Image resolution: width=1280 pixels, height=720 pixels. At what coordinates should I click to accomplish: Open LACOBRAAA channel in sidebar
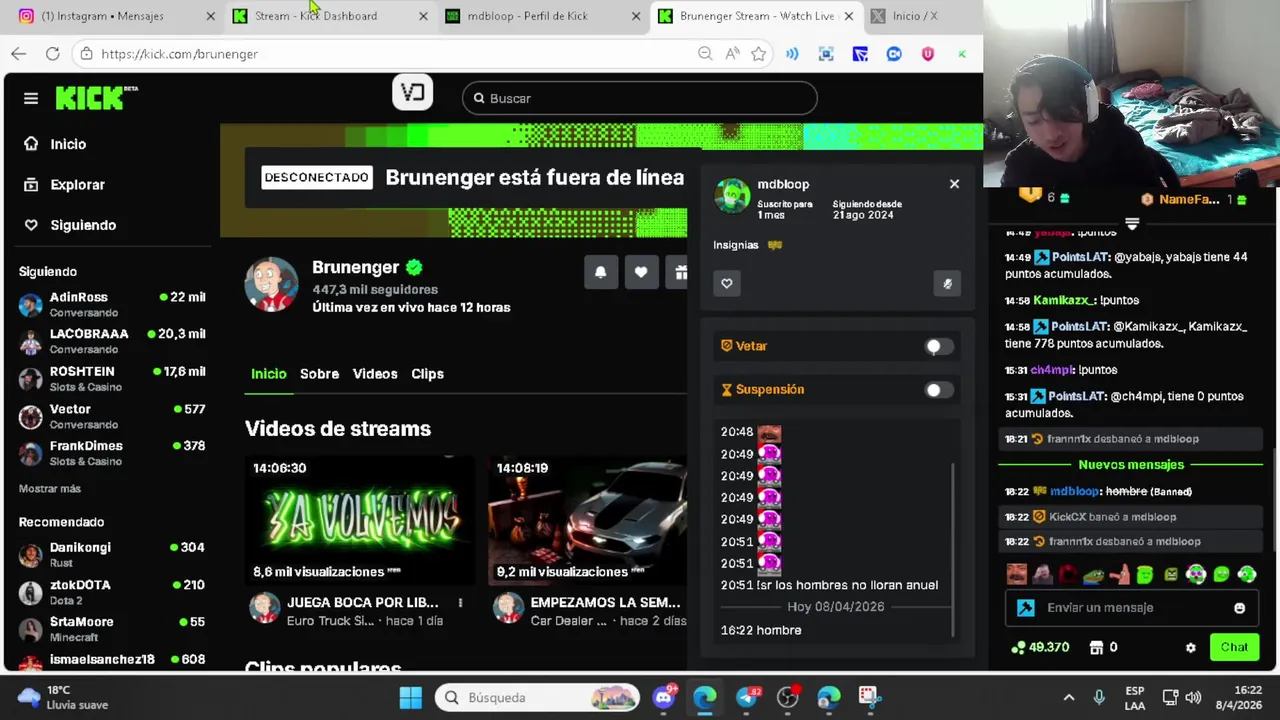(112, 341)
